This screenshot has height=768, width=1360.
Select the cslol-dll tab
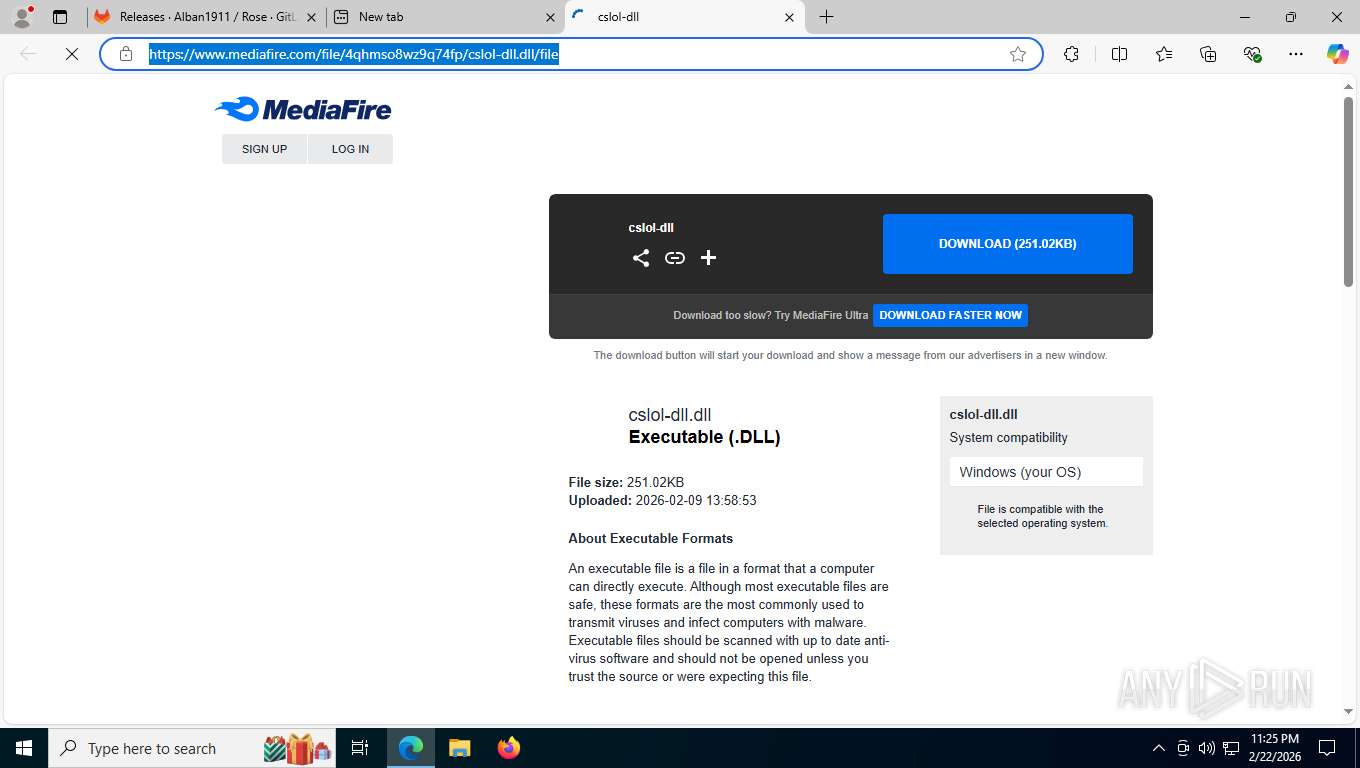[684, 17]
